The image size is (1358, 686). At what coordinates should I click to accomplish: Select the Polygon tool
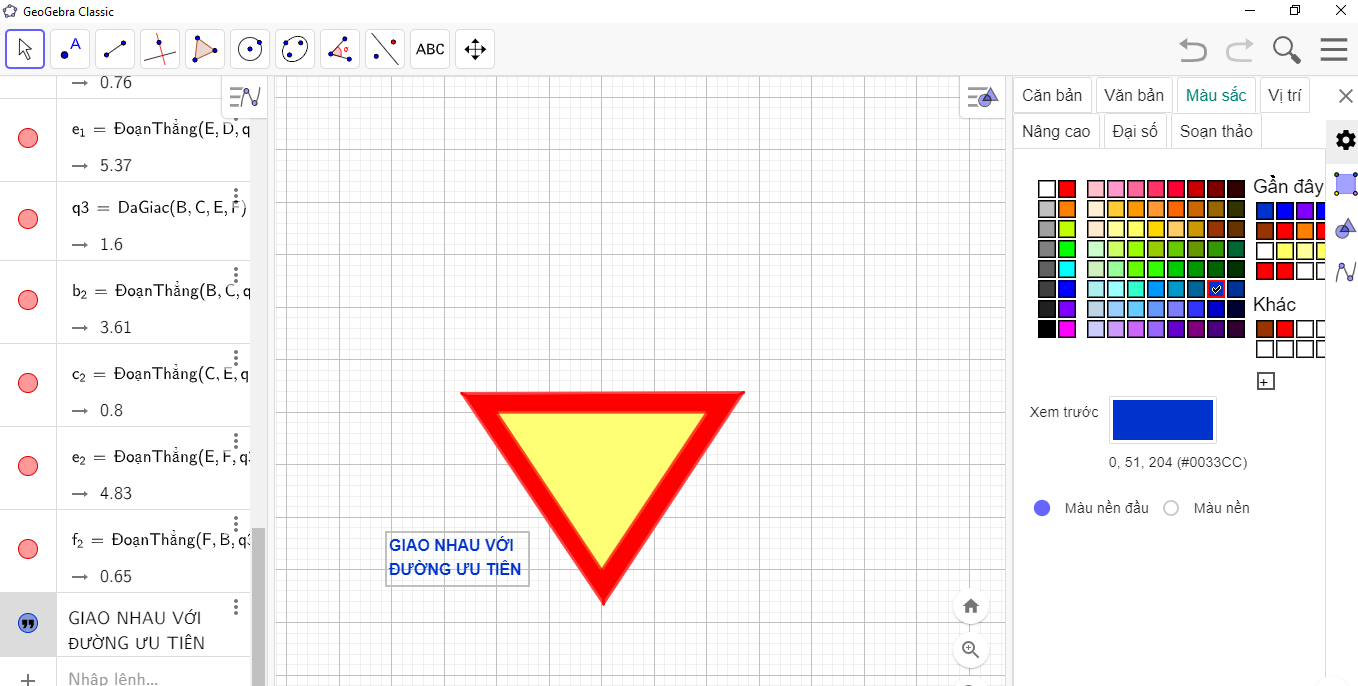click(205, 49)
